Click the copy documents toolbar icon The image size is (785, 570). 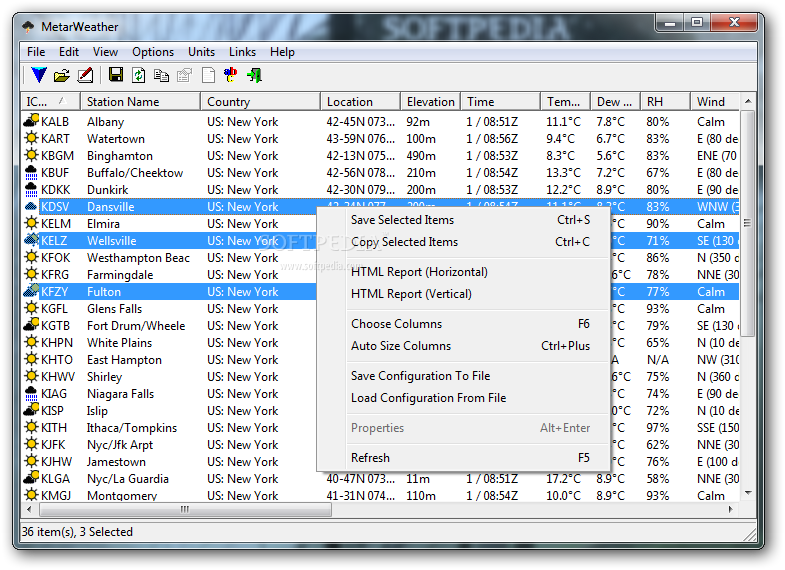[x=161, y=76]
